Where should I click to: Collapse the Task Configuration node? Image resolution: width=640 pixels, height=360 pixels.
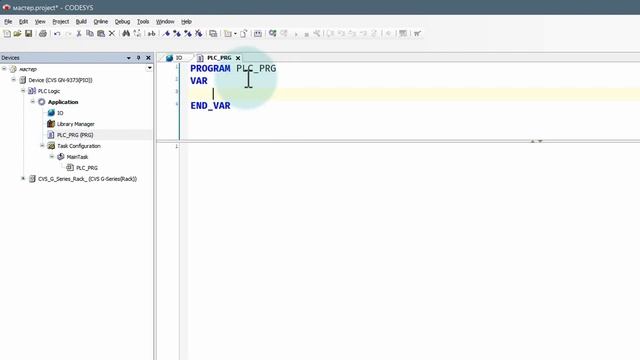click(42, 146)
